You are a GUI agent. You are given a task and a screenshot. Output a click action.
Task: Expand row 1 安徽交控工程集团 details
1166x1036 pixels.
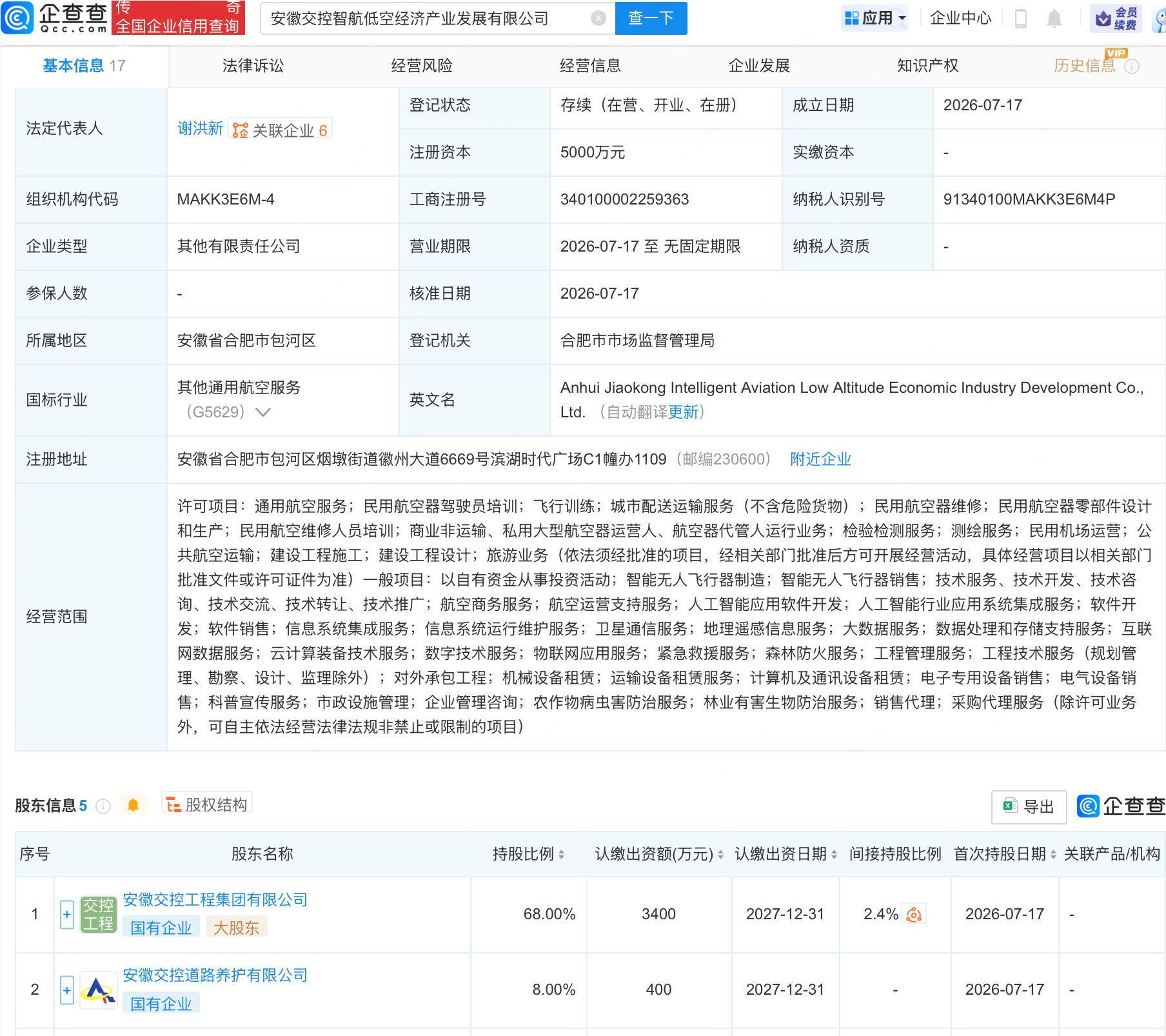point(67,914)
